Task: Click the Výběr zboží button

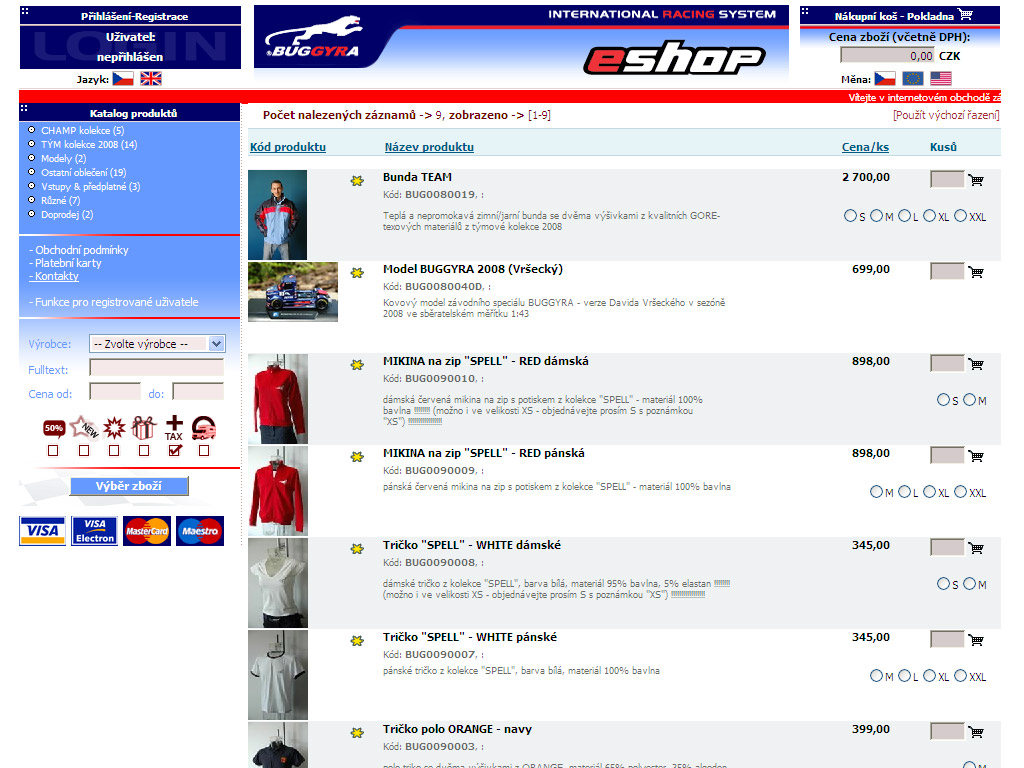Action: [x=129, y=486]
